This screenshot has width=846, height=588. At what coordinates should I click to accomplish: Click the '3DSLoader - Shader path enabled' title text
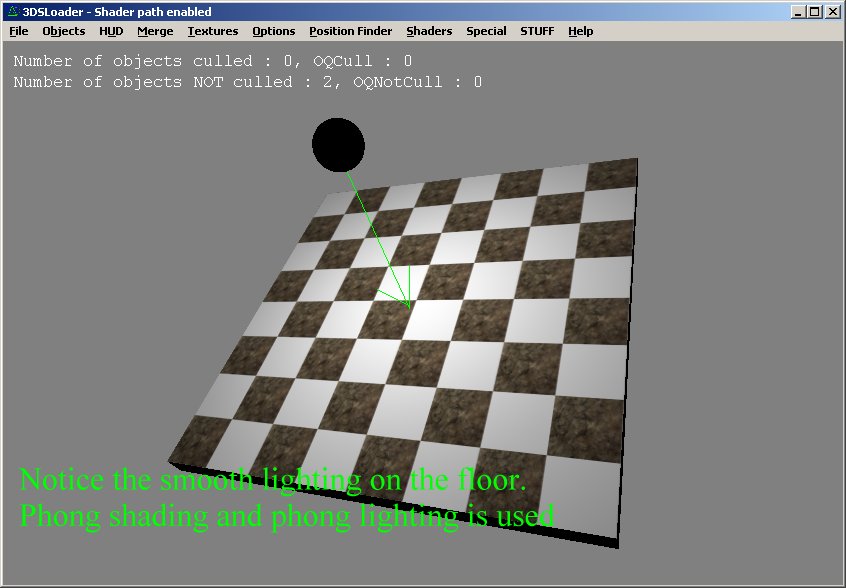pos(117,11)
